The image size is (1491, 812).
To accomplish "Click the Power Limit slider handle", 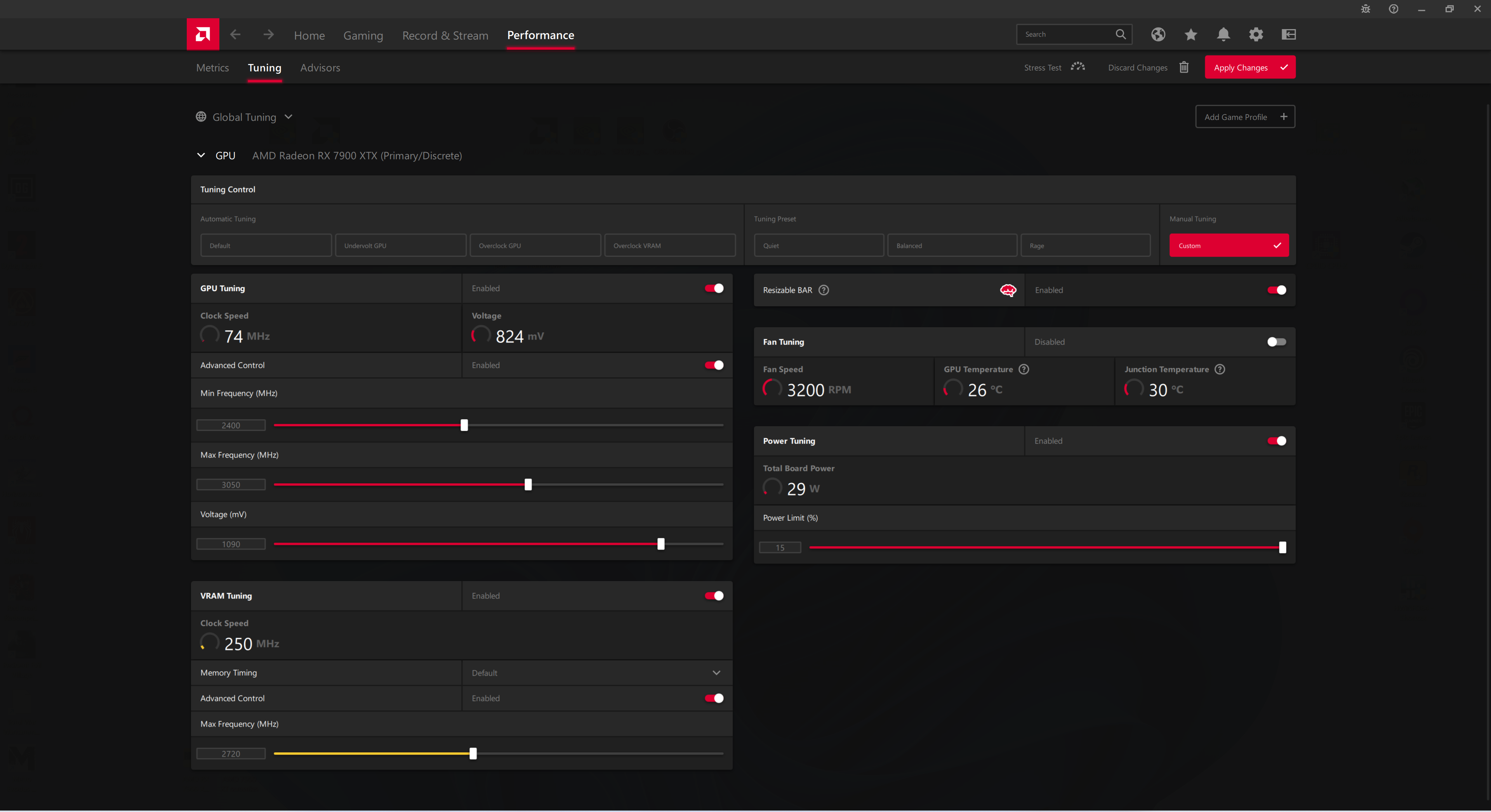I will (x=1282, y=548).
